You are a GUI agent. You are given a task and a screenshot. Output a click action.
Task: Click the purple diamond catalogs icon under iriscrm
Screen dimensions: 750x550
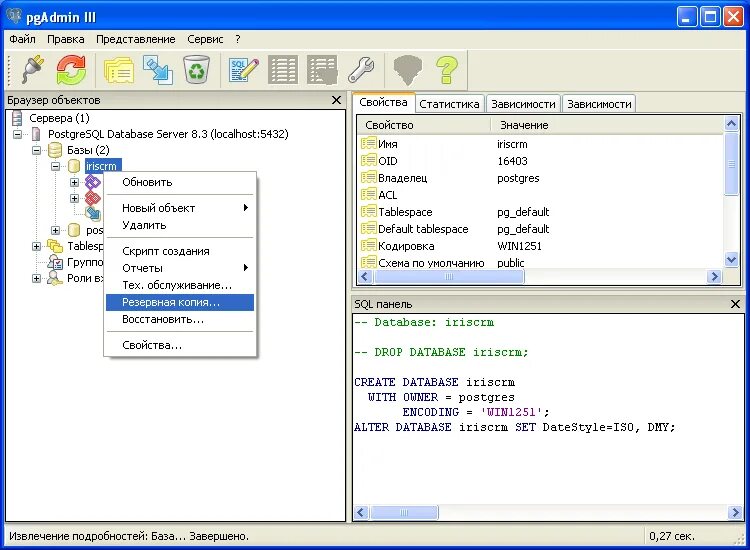(x=93, y=182)
